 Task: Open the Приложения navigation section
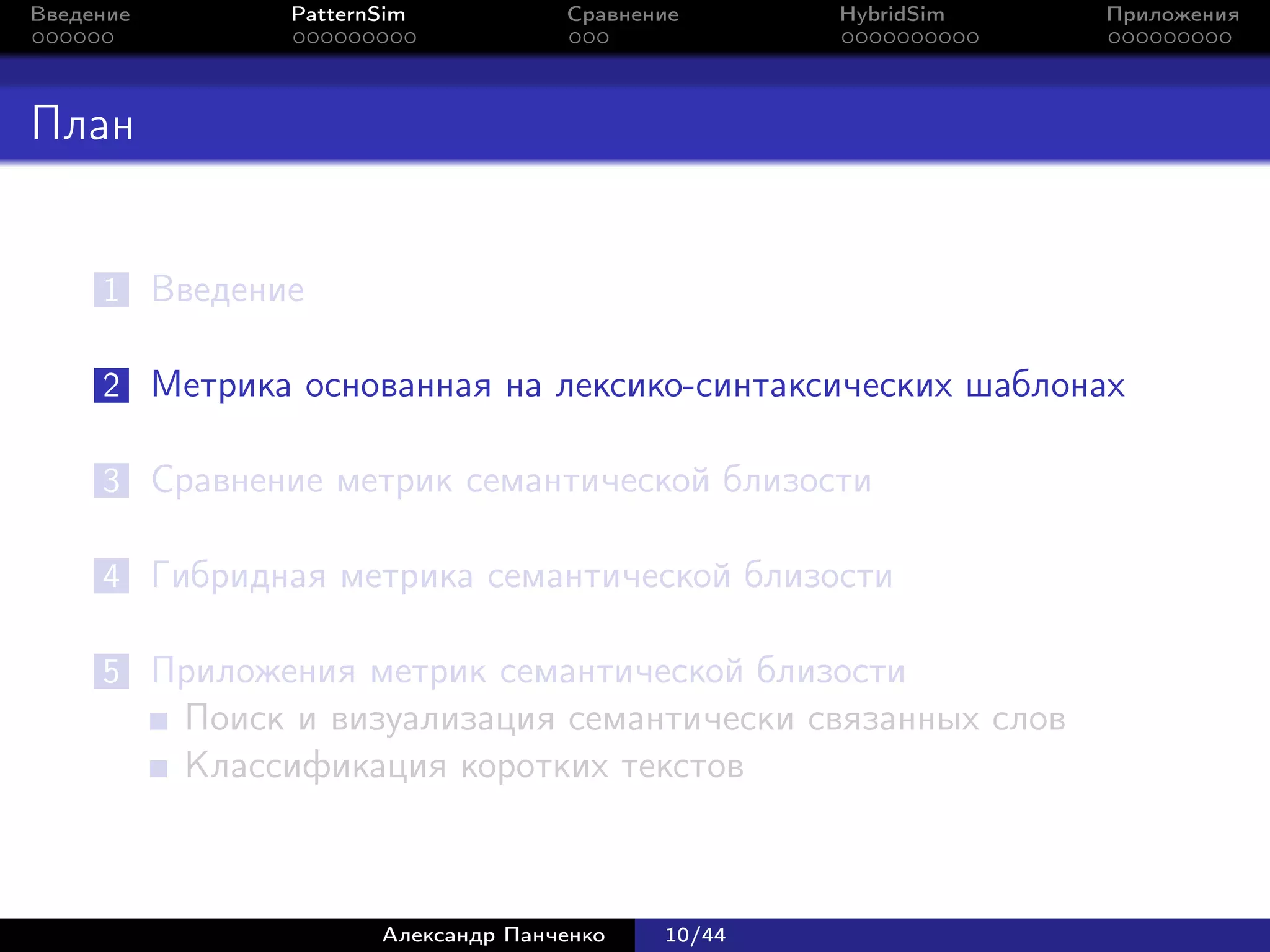(1173, 14)
